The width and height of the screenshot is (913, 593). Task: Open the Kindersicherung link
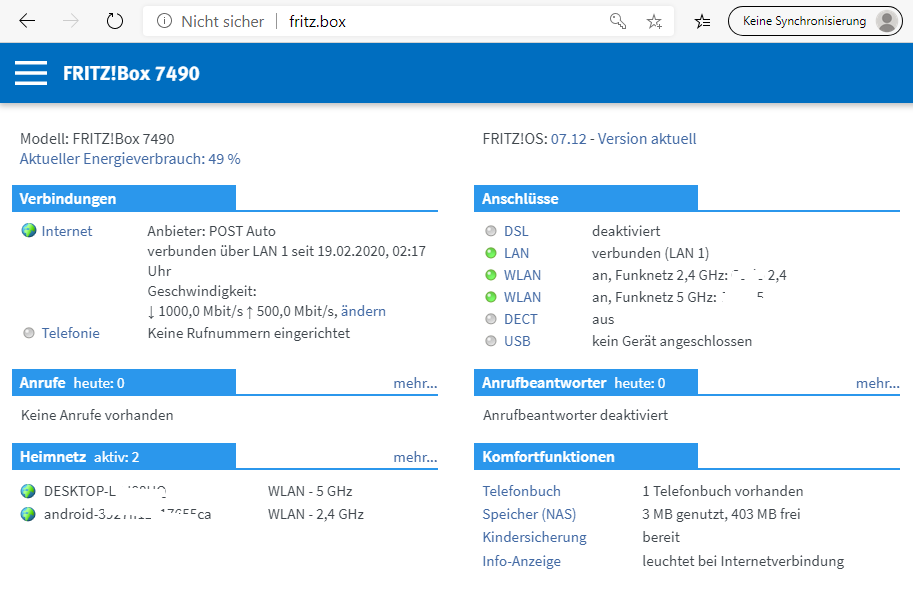point(535,537)
